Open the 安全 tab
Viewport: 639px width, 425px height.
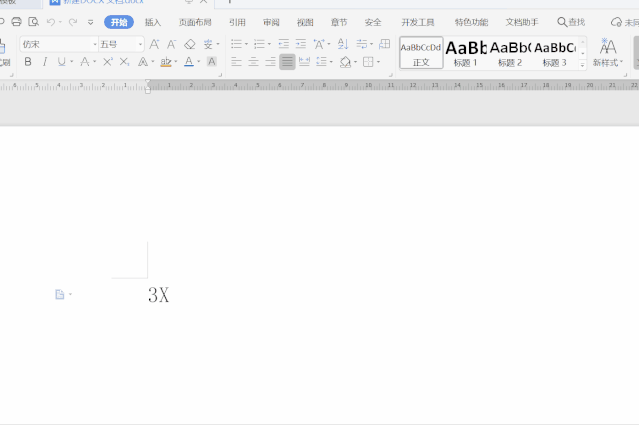(x=373, y=22)
